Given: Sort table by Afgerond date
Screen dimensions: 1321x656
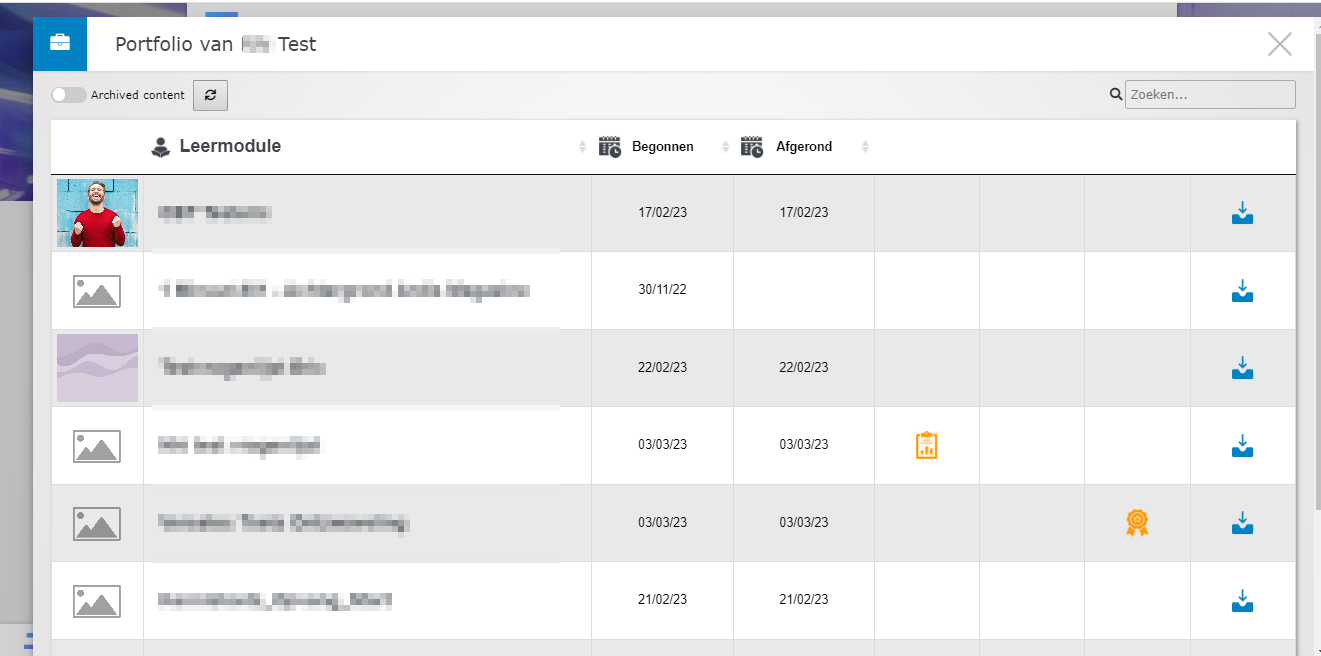Looking at the screenshot, I should (x=804, y=147).
